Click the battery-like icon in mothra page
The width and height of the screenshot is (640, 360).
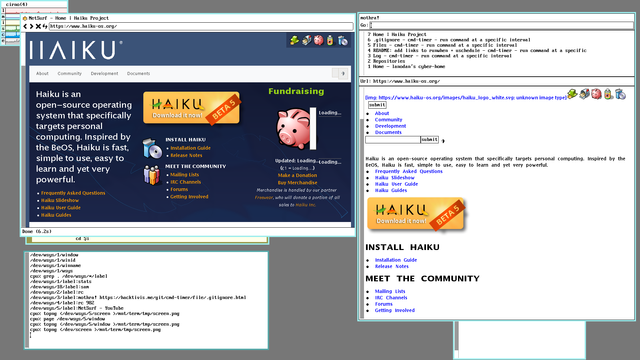608,94
